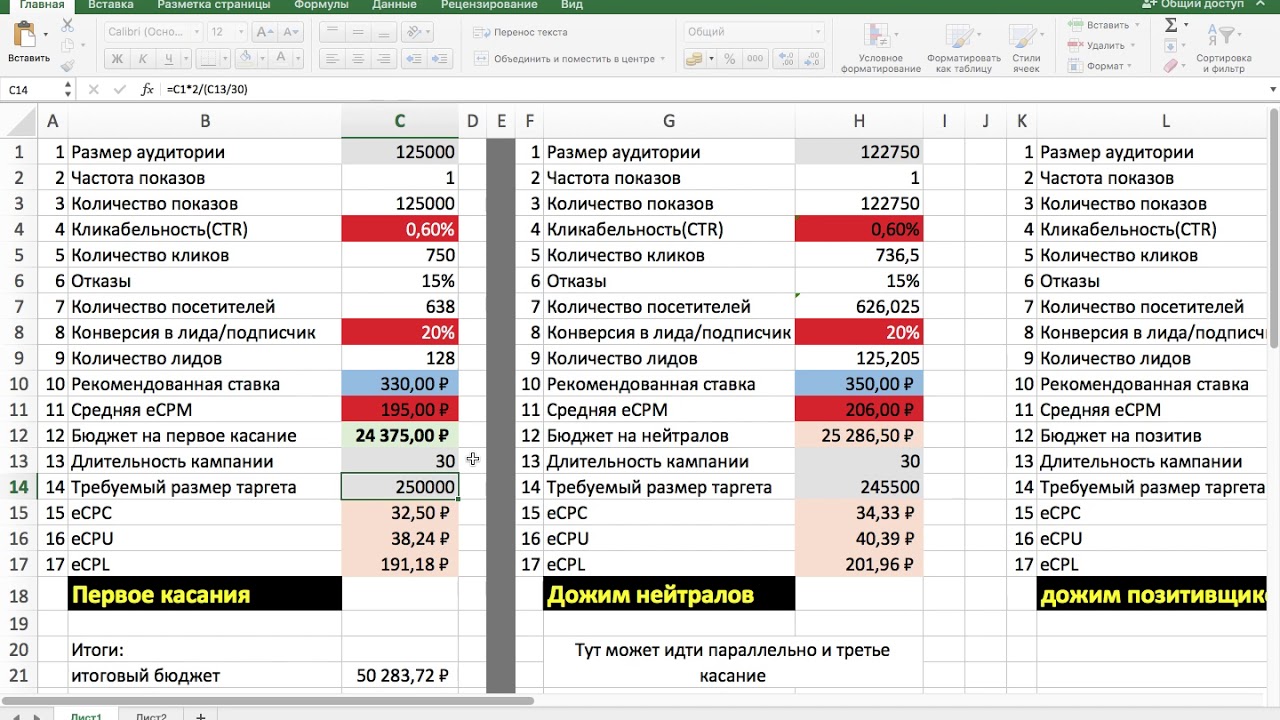Decrease font size with small A icon
This screenshot has height=720, width=1280.
click(290, 32)
